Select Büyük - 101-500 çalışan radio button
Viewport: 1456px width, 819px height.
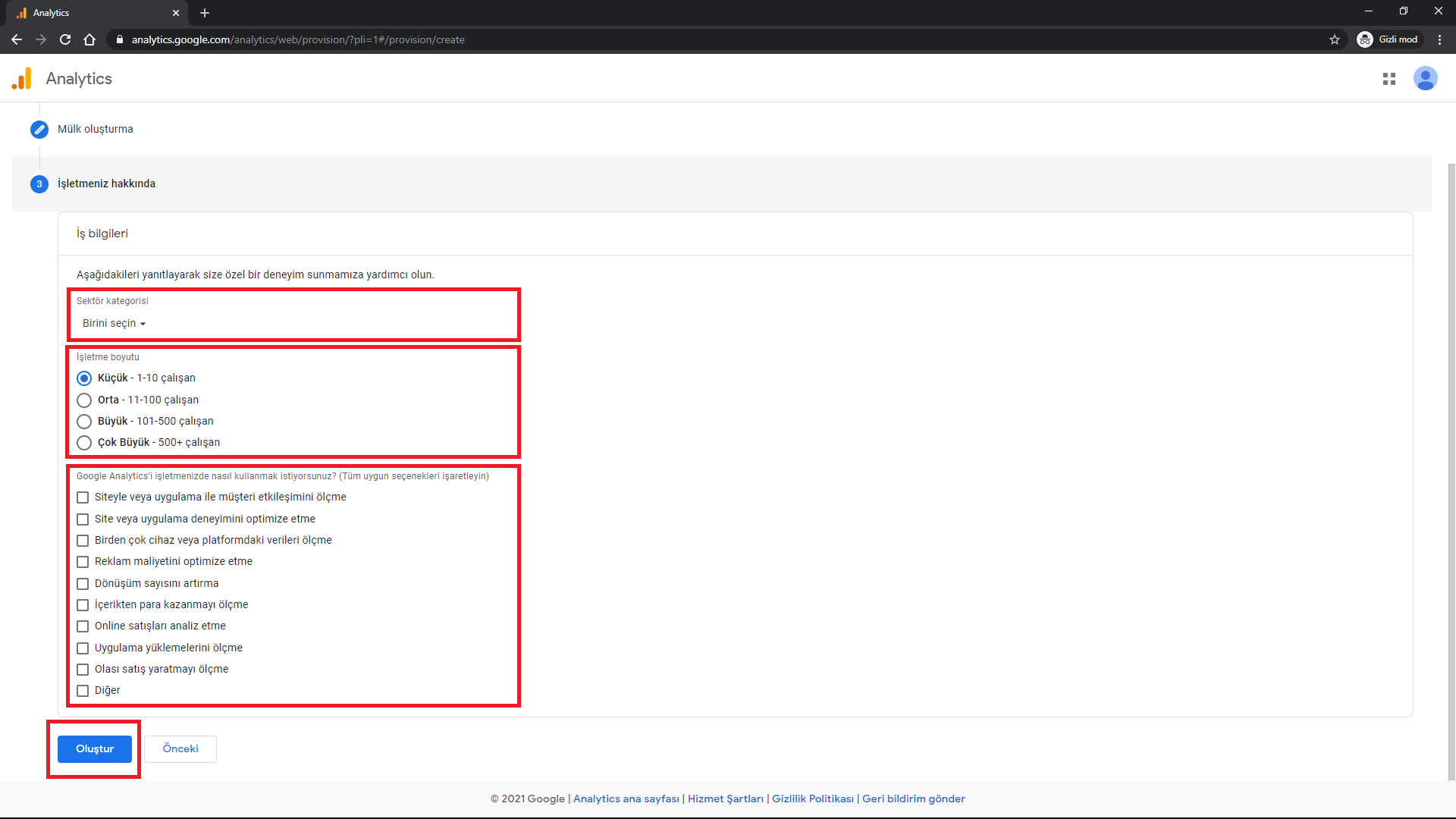[x=84, y=422]
